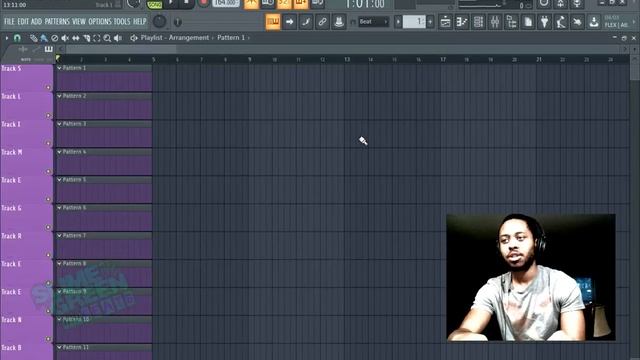Open the OPTIONS menu
This screenshot has height=360, width=640.
tap(100, 22)
